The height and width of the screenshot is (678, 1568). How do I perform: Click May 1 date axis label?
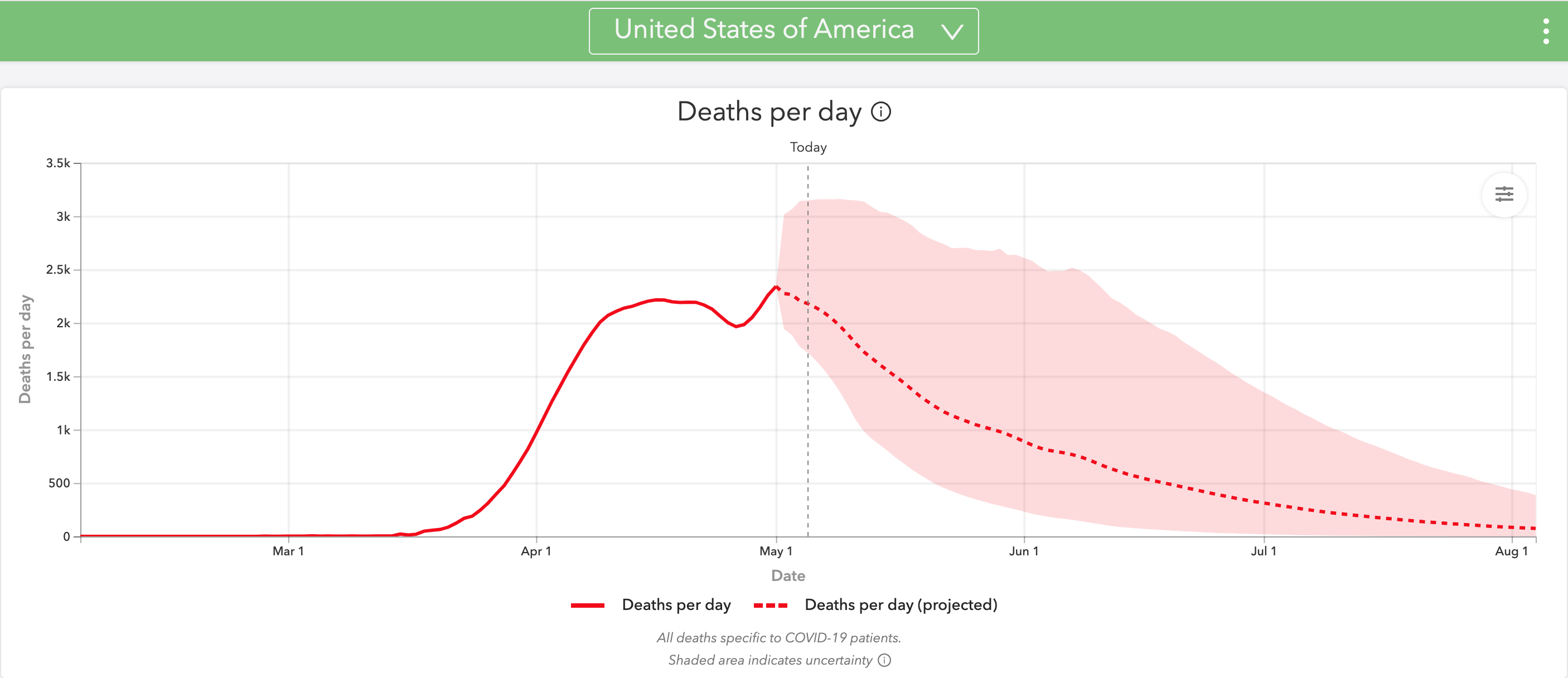[776, 551]
